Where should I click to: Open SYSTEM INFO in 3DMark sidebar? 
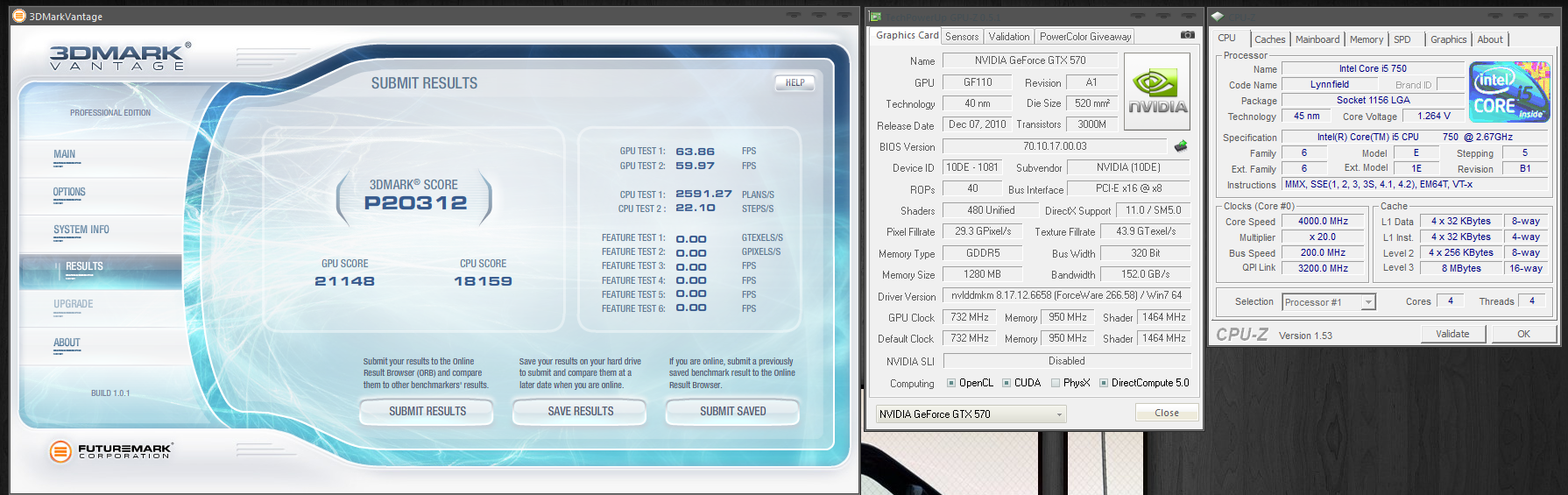[81, 230]
